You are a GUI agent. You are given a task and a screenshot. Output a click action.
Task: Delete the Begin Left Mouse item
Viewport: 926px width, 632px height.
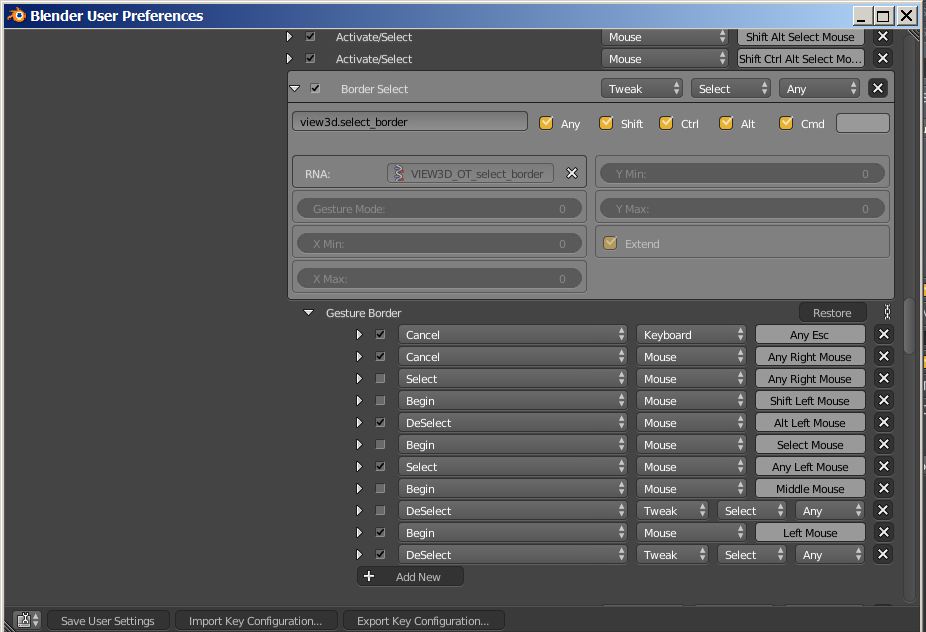[883, 533]
